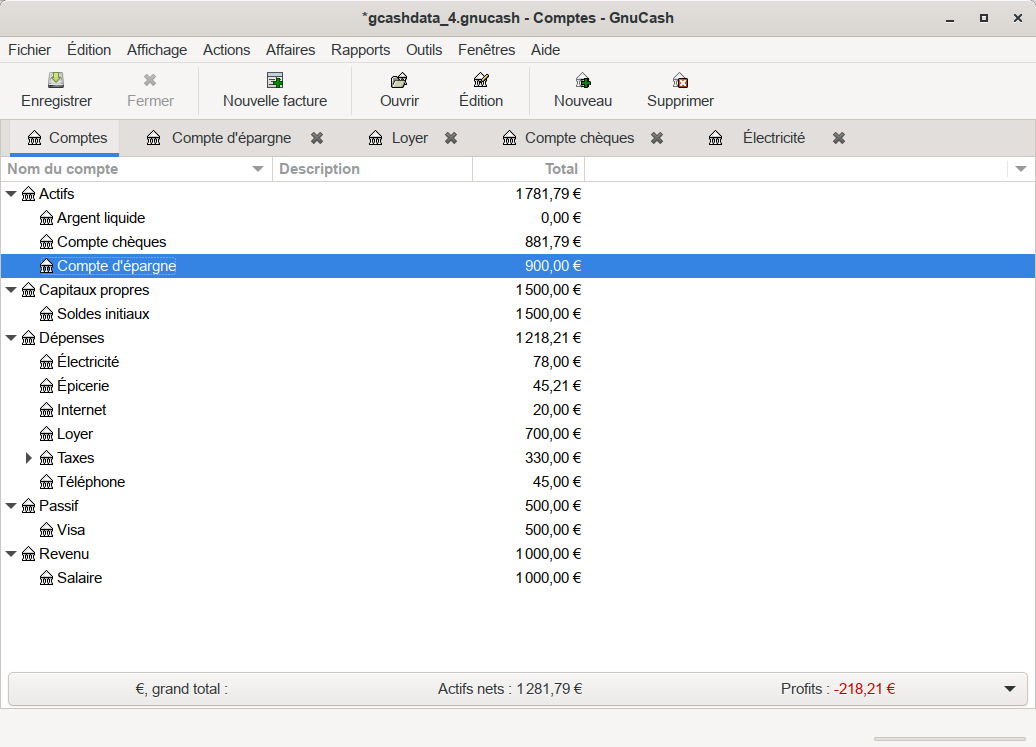Open the Rapports menu
The image size is (1036, 747).
360,50
